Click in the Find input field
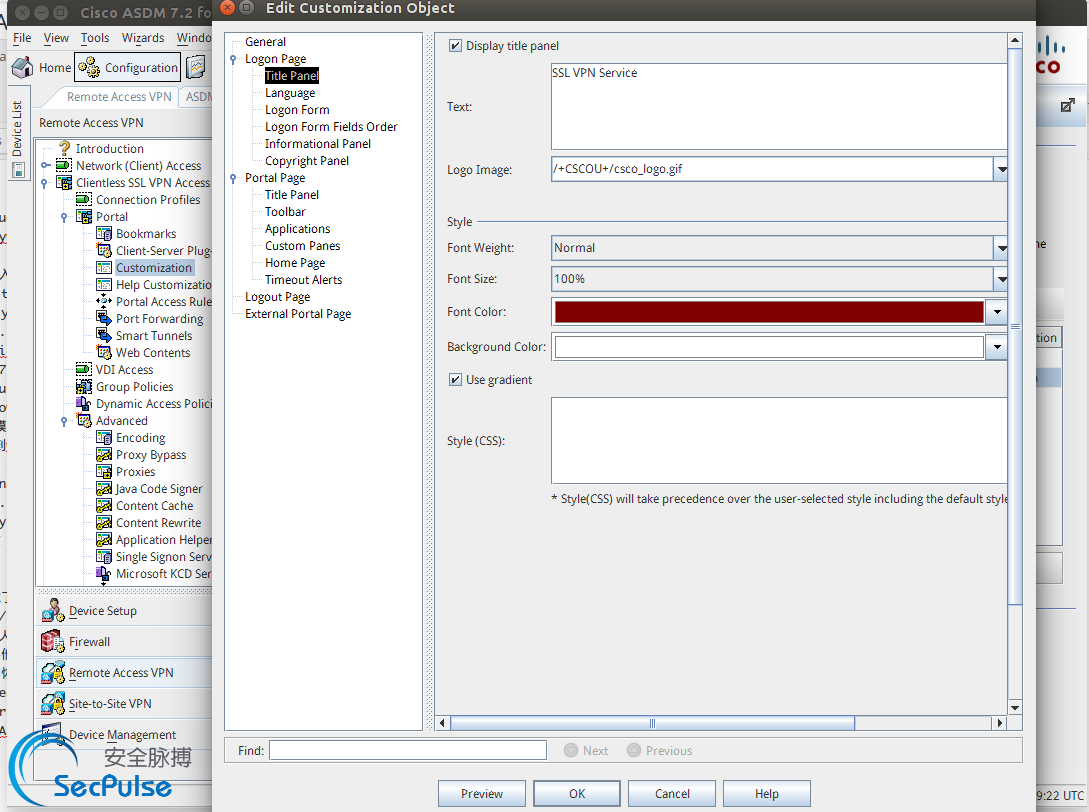 408,750
